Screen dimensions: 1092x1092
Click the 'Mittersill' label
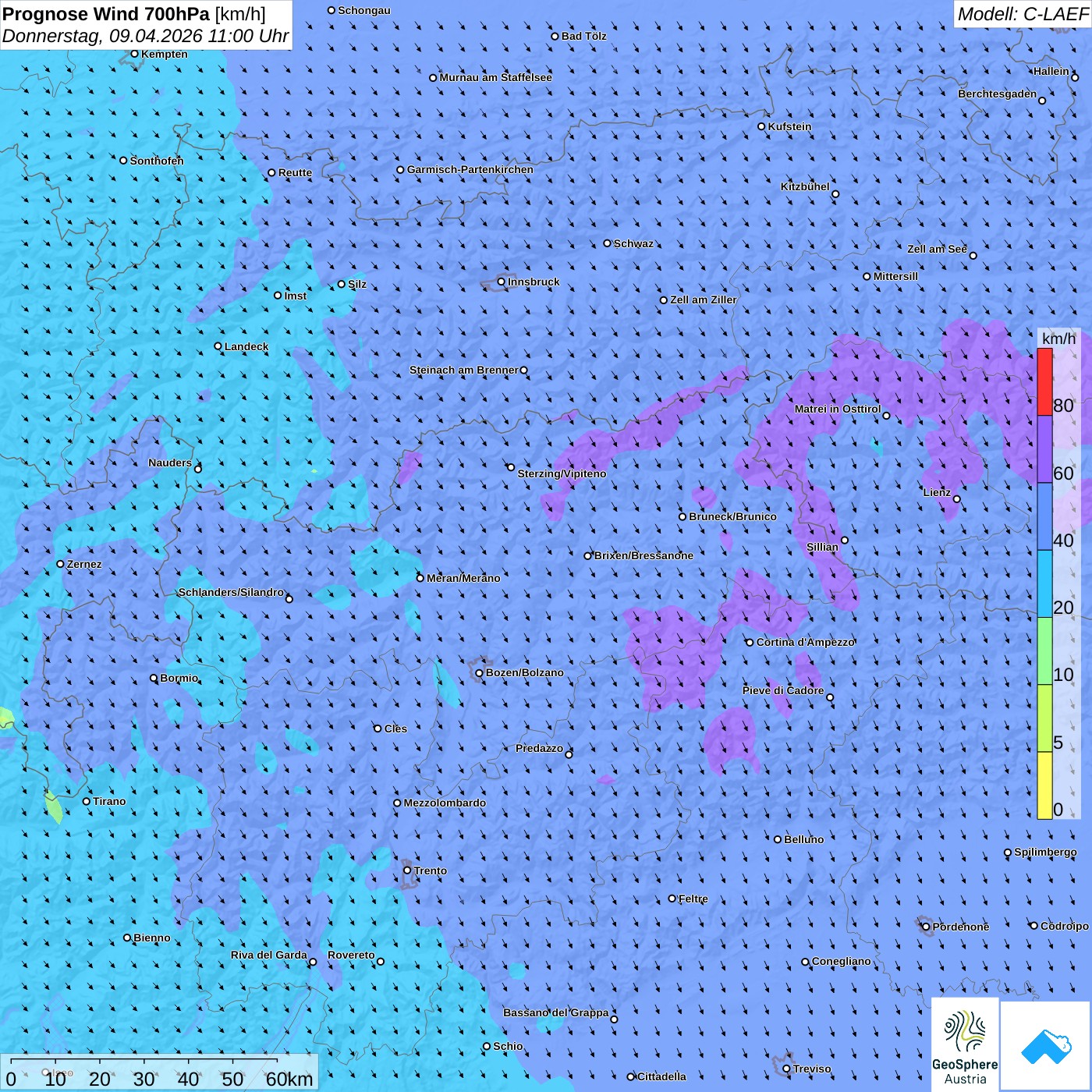895,276
